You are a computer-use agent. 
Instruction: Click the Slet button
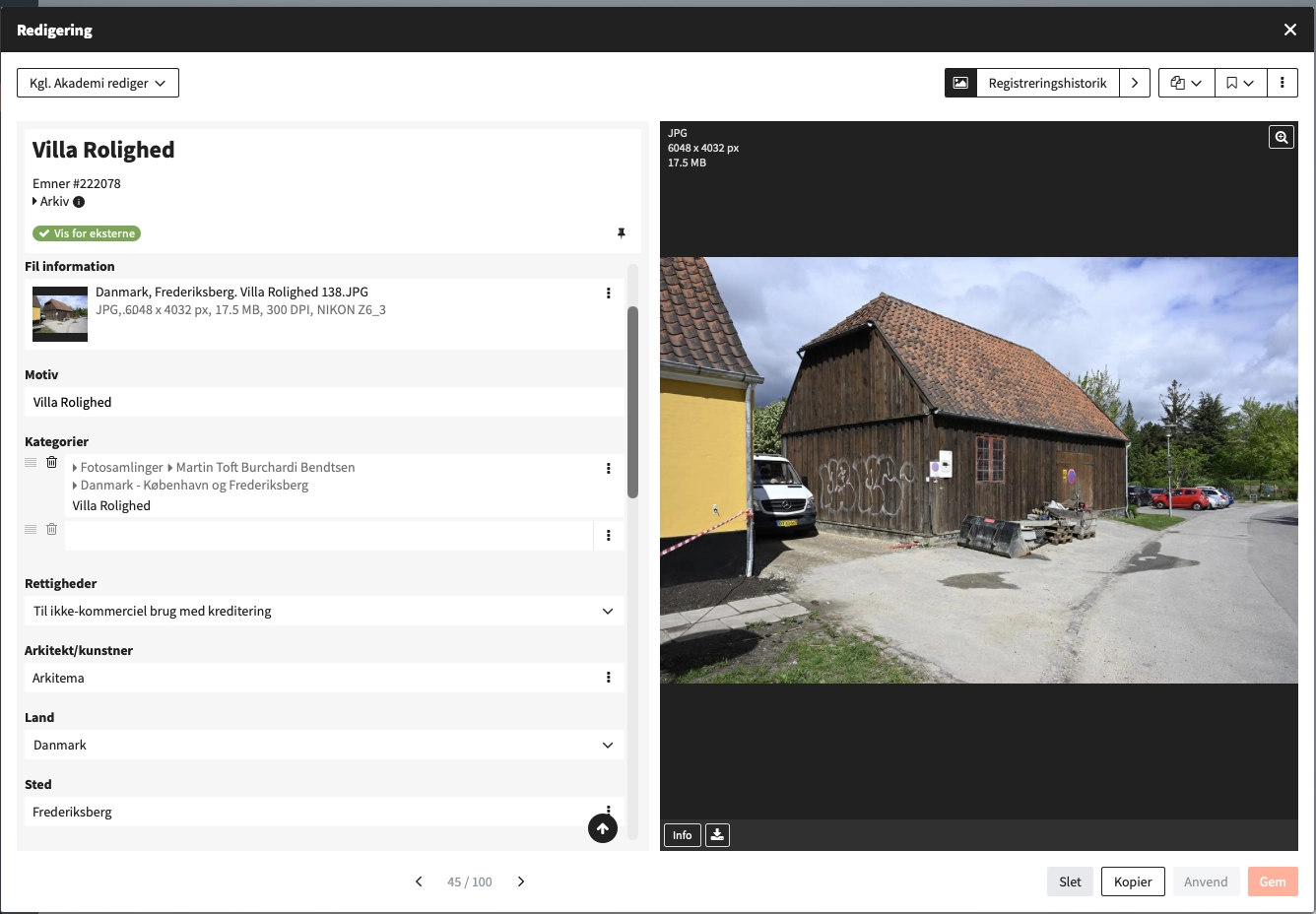pos(1070,881)
